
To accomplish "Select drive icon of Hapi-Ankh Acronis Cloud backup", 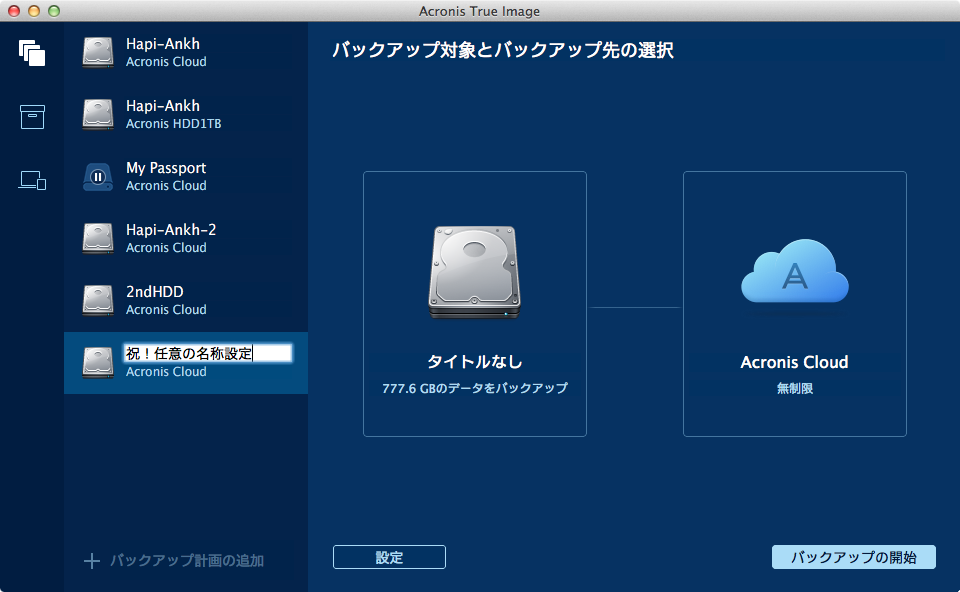I will (98, 52).
